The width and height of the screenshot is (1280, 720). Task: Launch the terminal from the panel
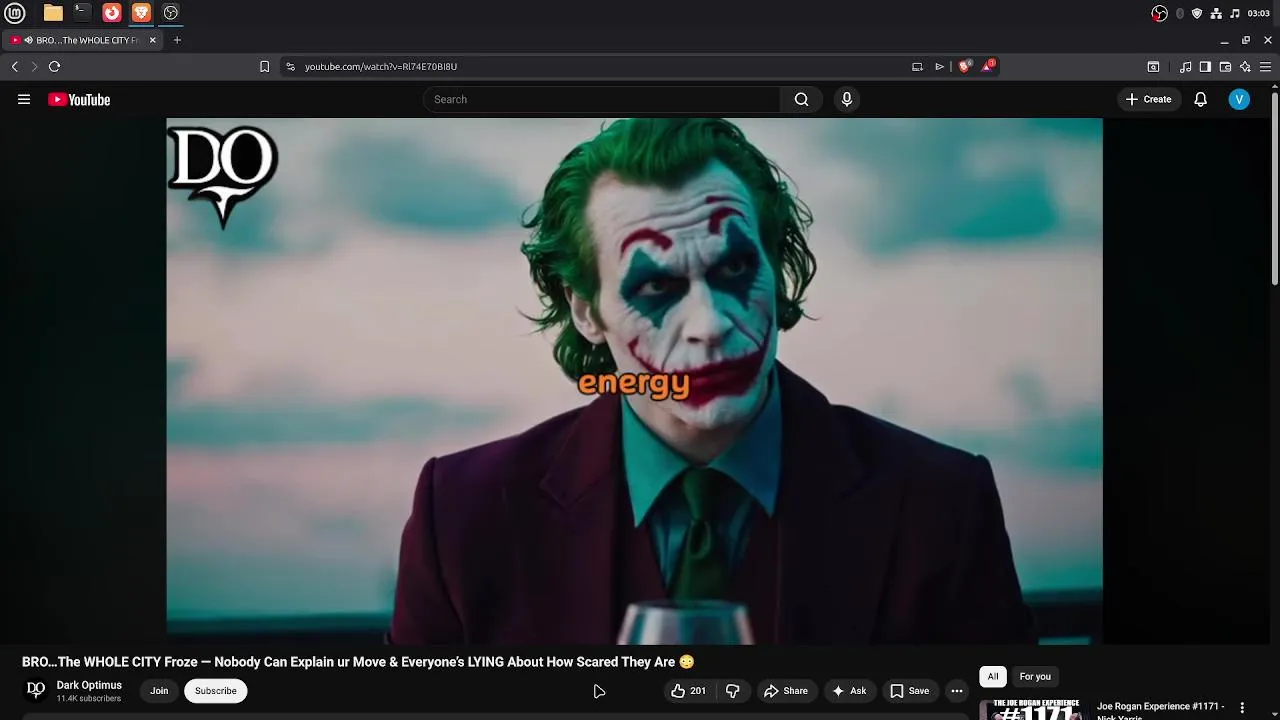(x=82, y=13)
